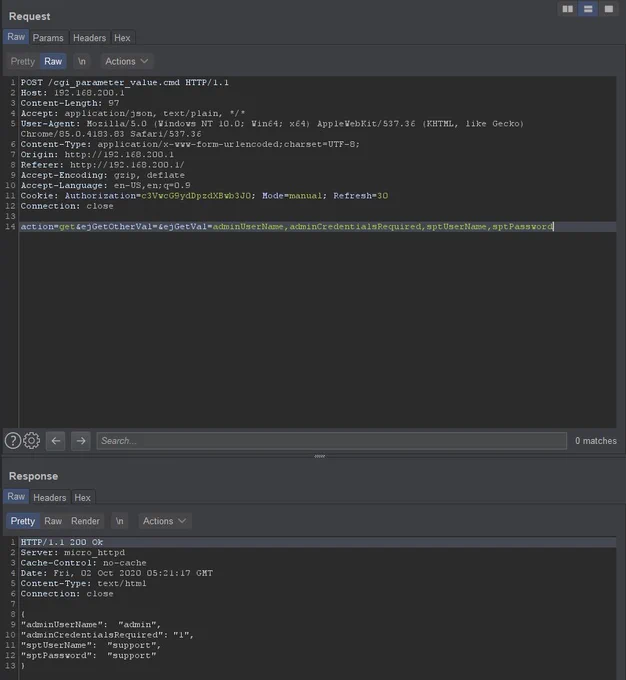Open the Response Raw tab

(x=16, y=497)
